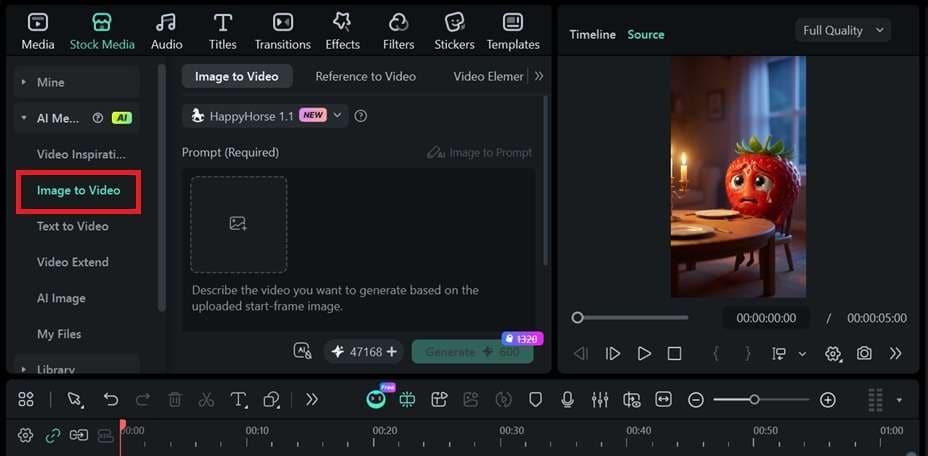
Task: Open the Transitions tab
Action: coord(282,33)
